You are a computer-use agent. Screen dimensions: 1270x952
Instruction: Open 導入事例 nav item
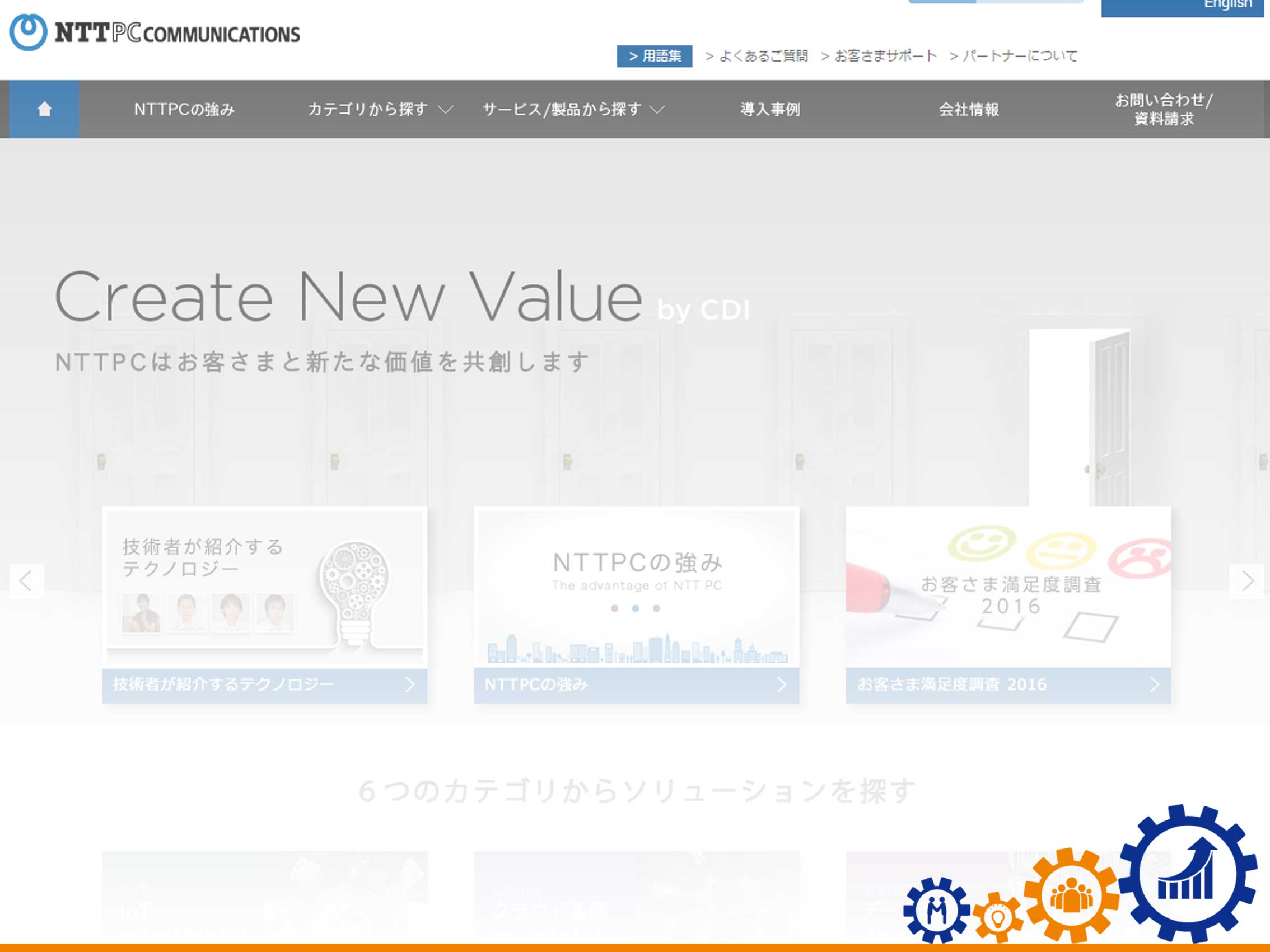click(x=770, y=109)
